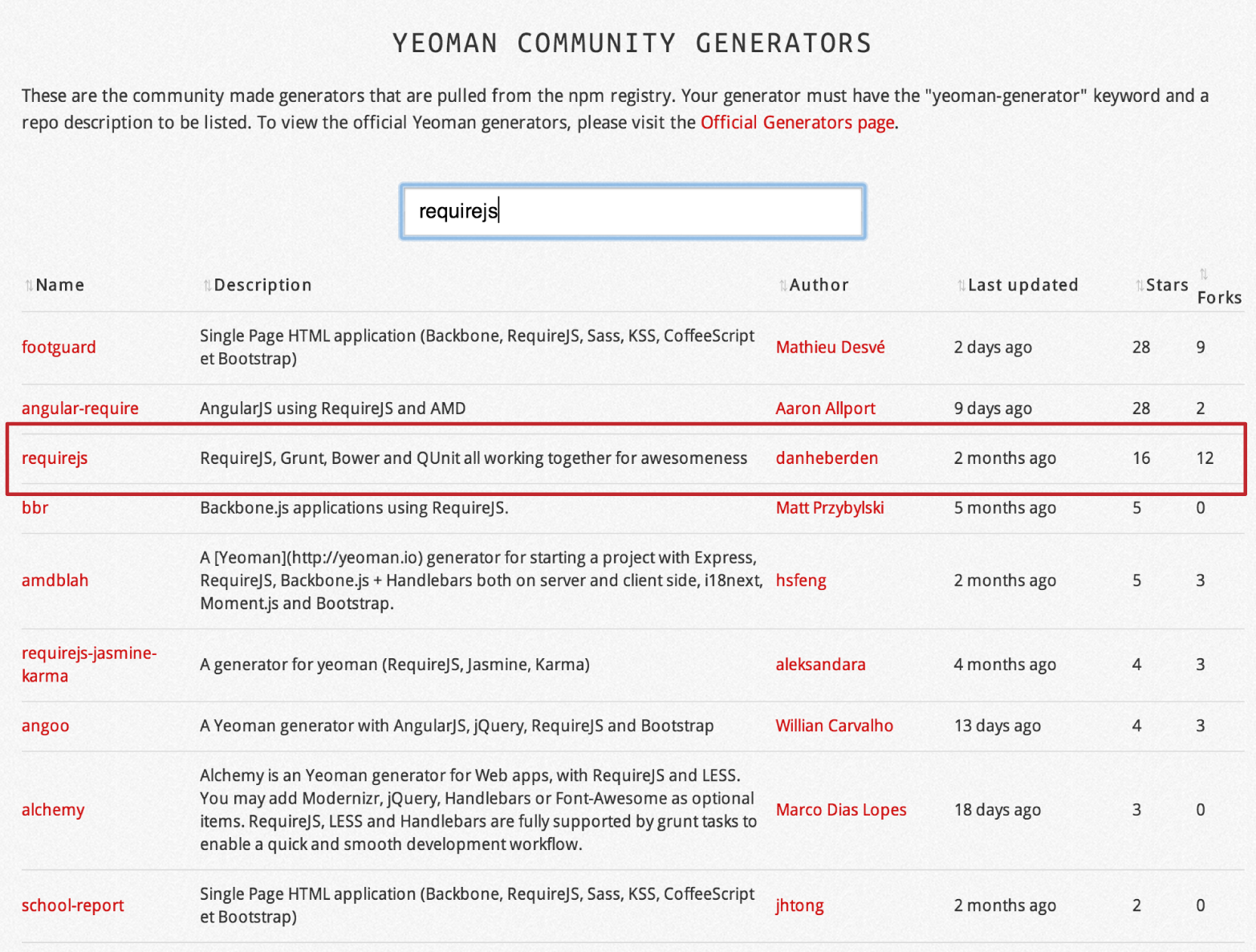Open the angular-require generator link
Image resolution: width=1256 pixels, height=952 pixels.
coord(80,409)
